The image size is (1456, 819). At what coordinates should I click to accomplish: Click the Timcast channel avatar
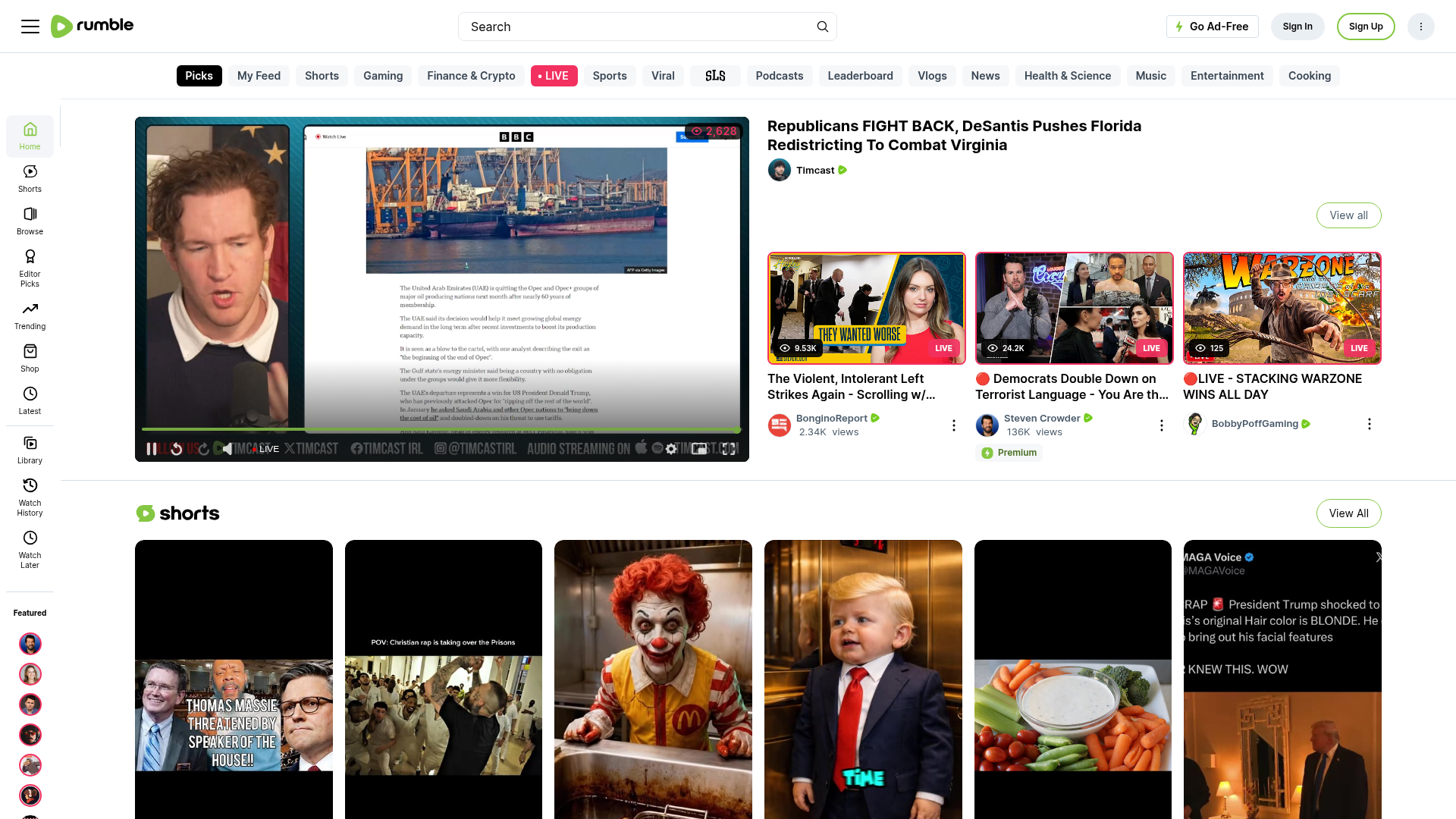click(780, 170)
